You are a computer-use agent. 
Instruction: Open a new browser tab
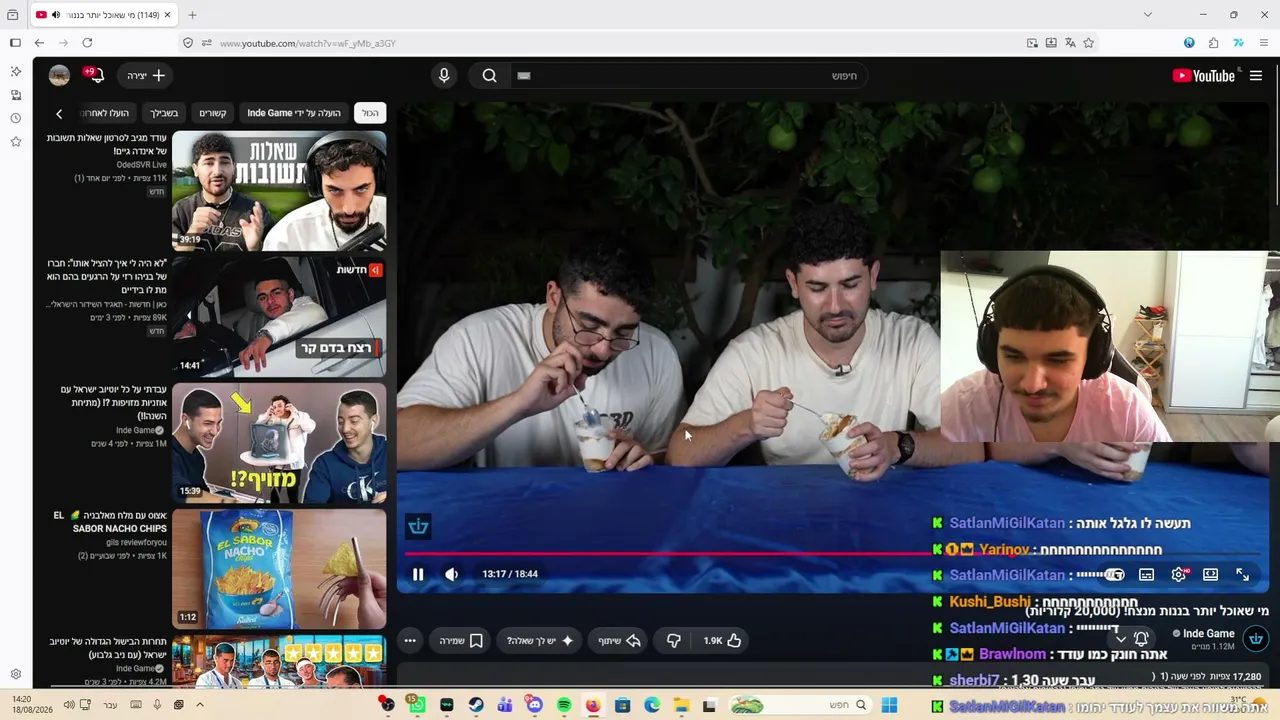[x=192, y=15]
